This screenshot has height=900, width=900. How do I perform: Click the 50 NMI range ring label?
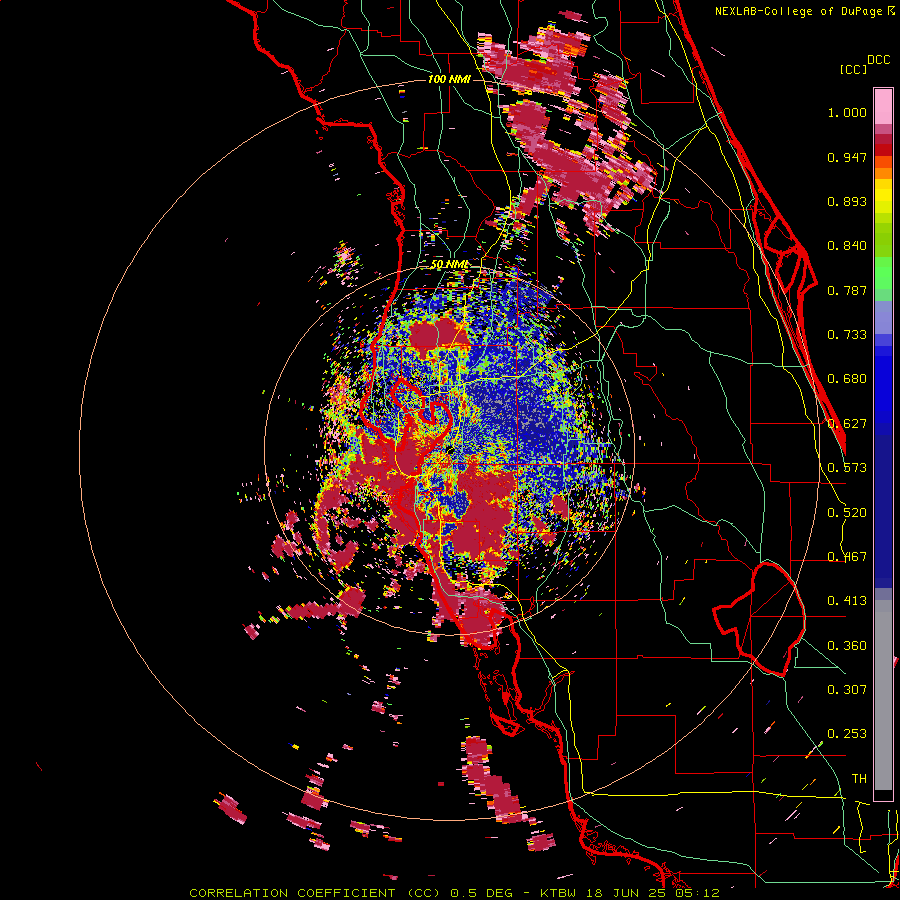(x=449, y=265)
